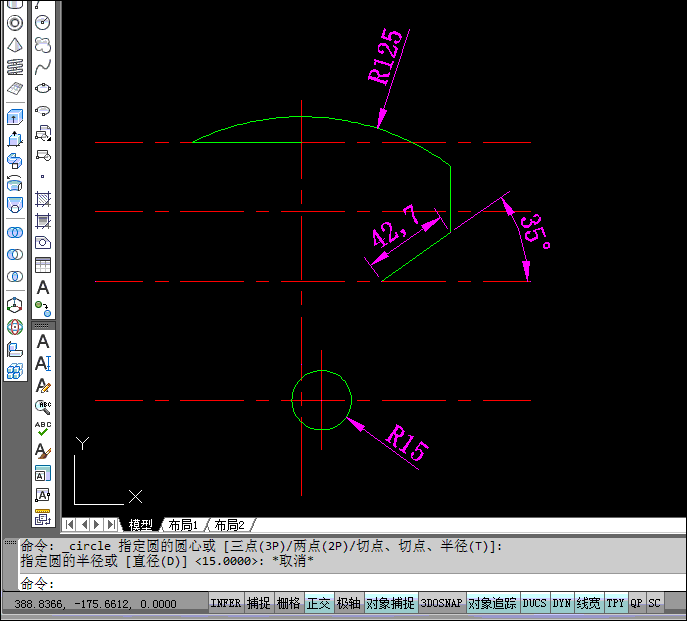
Task: Select the Single Line Text tool
Action: click(43, 363)
